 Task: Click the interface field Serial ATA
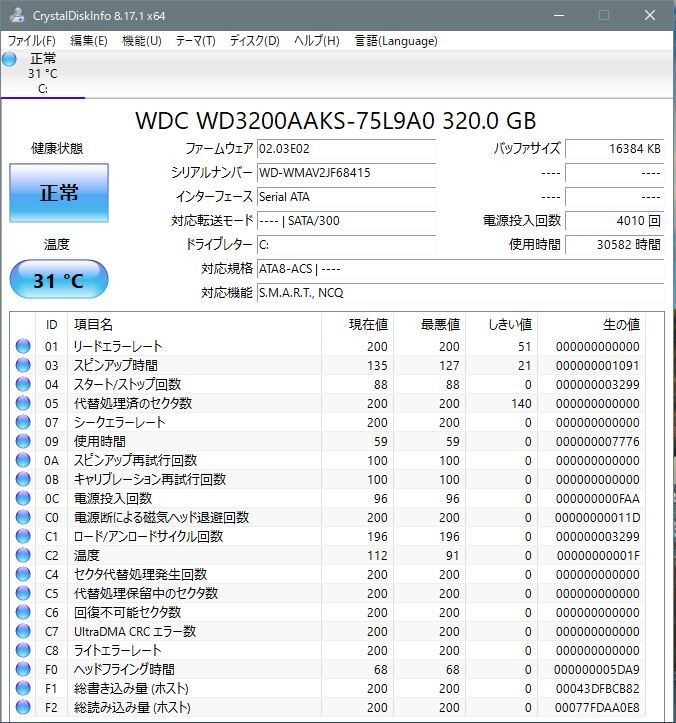[x=346, y=197]
